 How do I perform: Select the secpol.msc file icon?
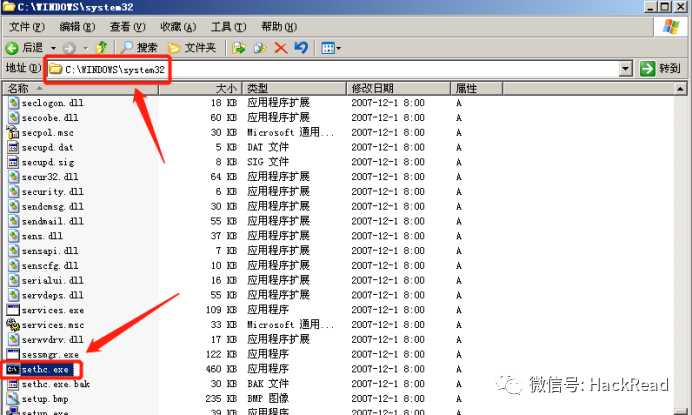coord(13,132)
